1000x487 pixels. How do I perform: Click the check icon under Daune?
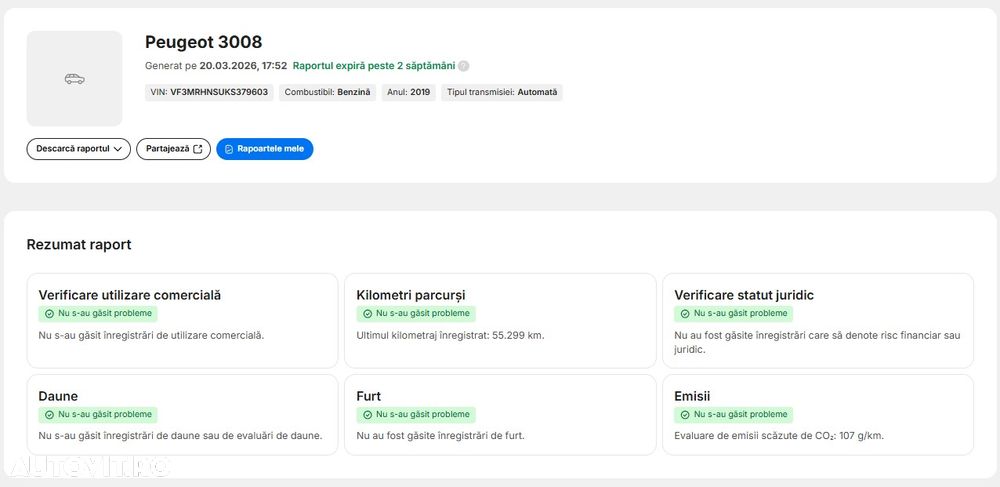click(49, 414)
